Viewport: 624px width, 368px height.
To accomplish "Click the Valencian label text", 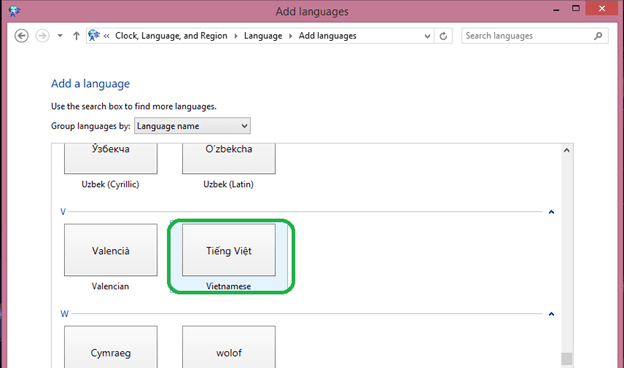I will click(x=110, y=286).
